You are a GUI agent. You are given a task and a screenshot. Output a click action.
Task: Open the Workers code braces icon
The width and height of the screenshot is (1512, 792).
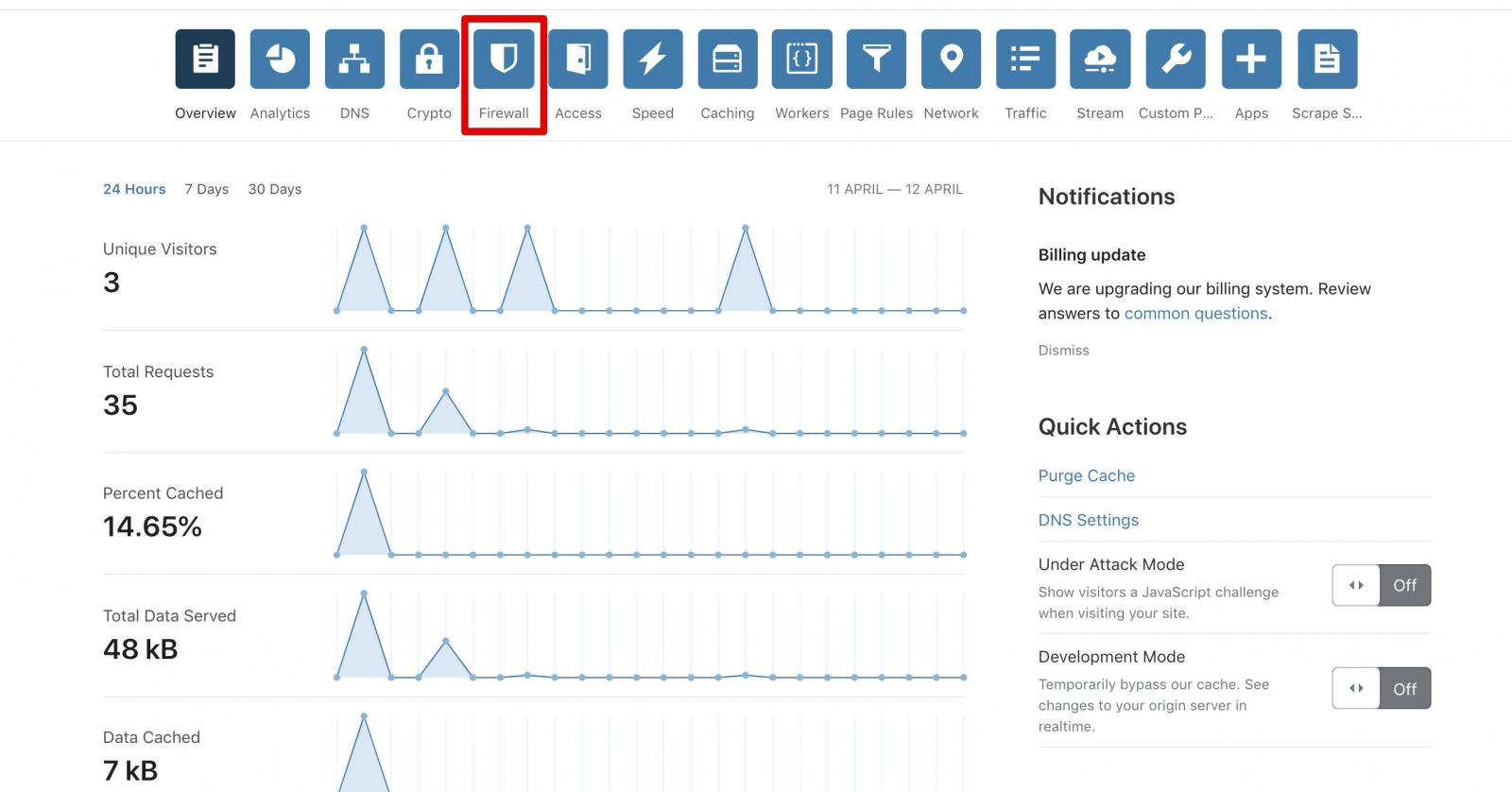point(801,59)
